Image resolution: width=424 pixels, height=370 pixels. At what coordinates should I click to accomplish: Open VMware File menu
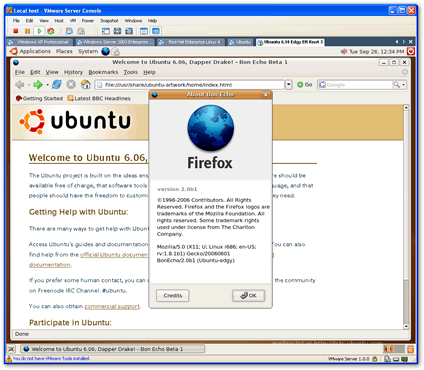[x=16, y=21]
